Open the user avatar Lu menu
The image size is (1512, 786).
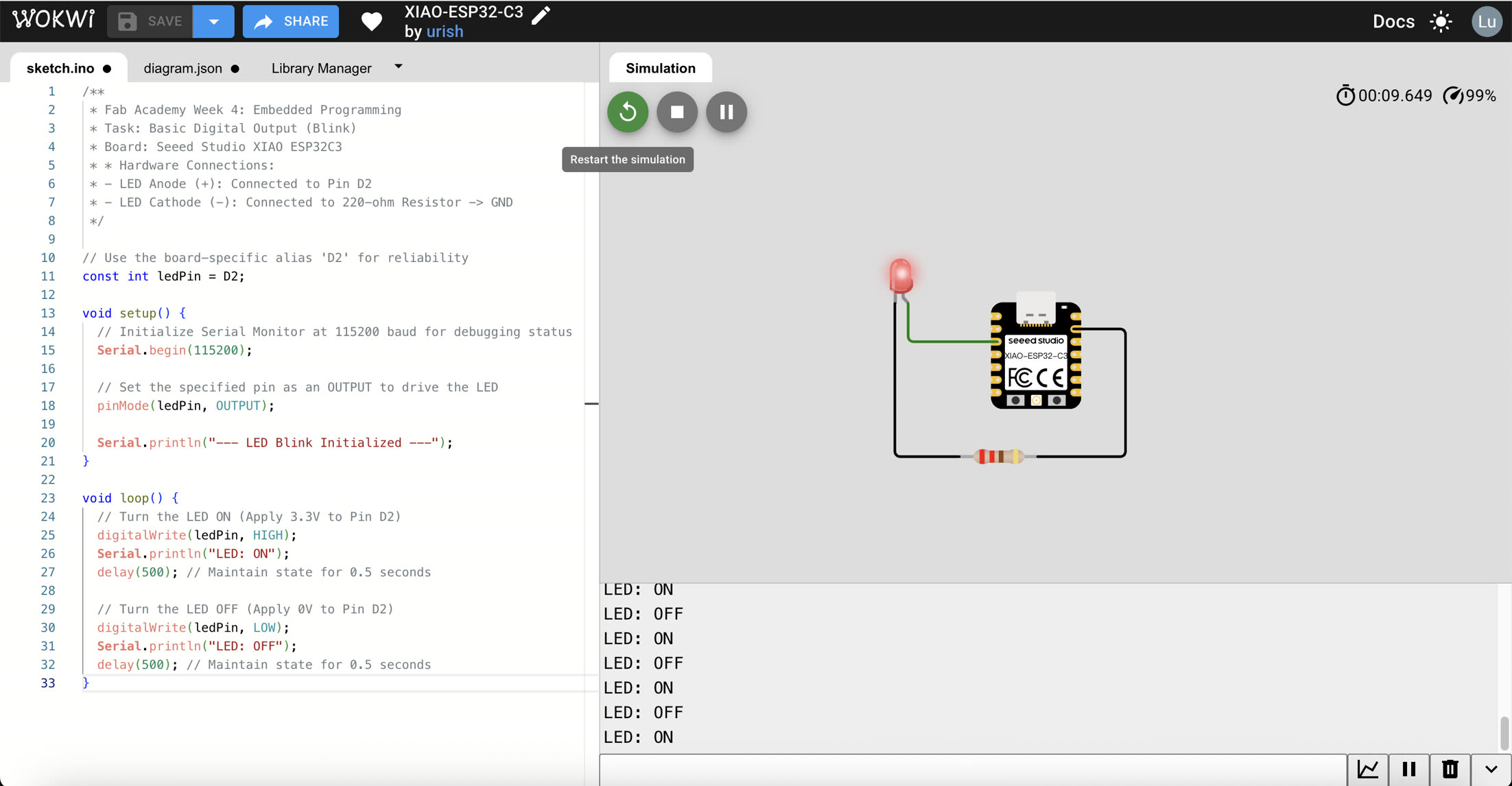tap(1487, 21)
